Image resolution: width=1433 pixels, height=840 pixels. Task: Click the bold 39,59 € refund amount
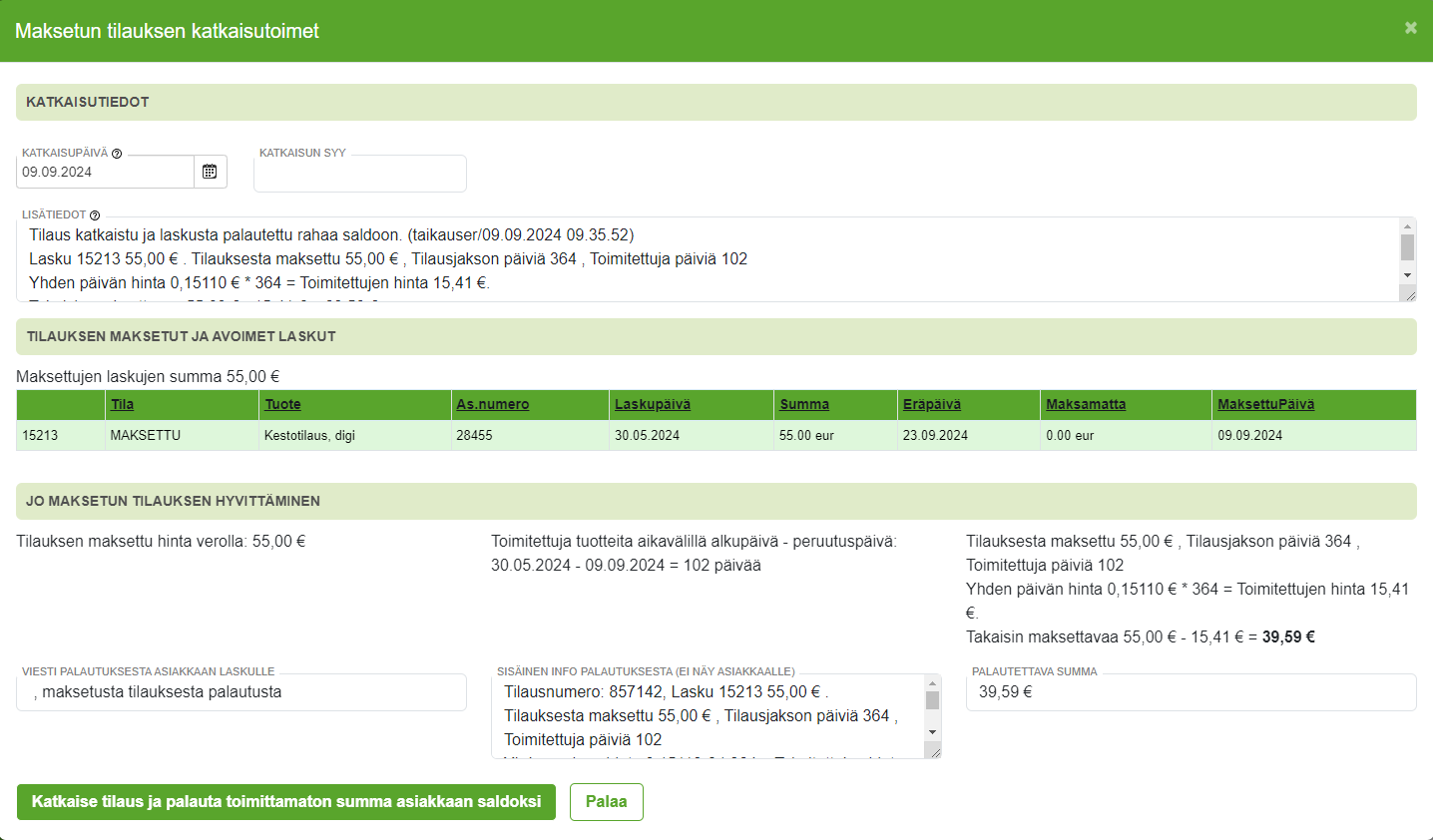tap(1288, 636)
